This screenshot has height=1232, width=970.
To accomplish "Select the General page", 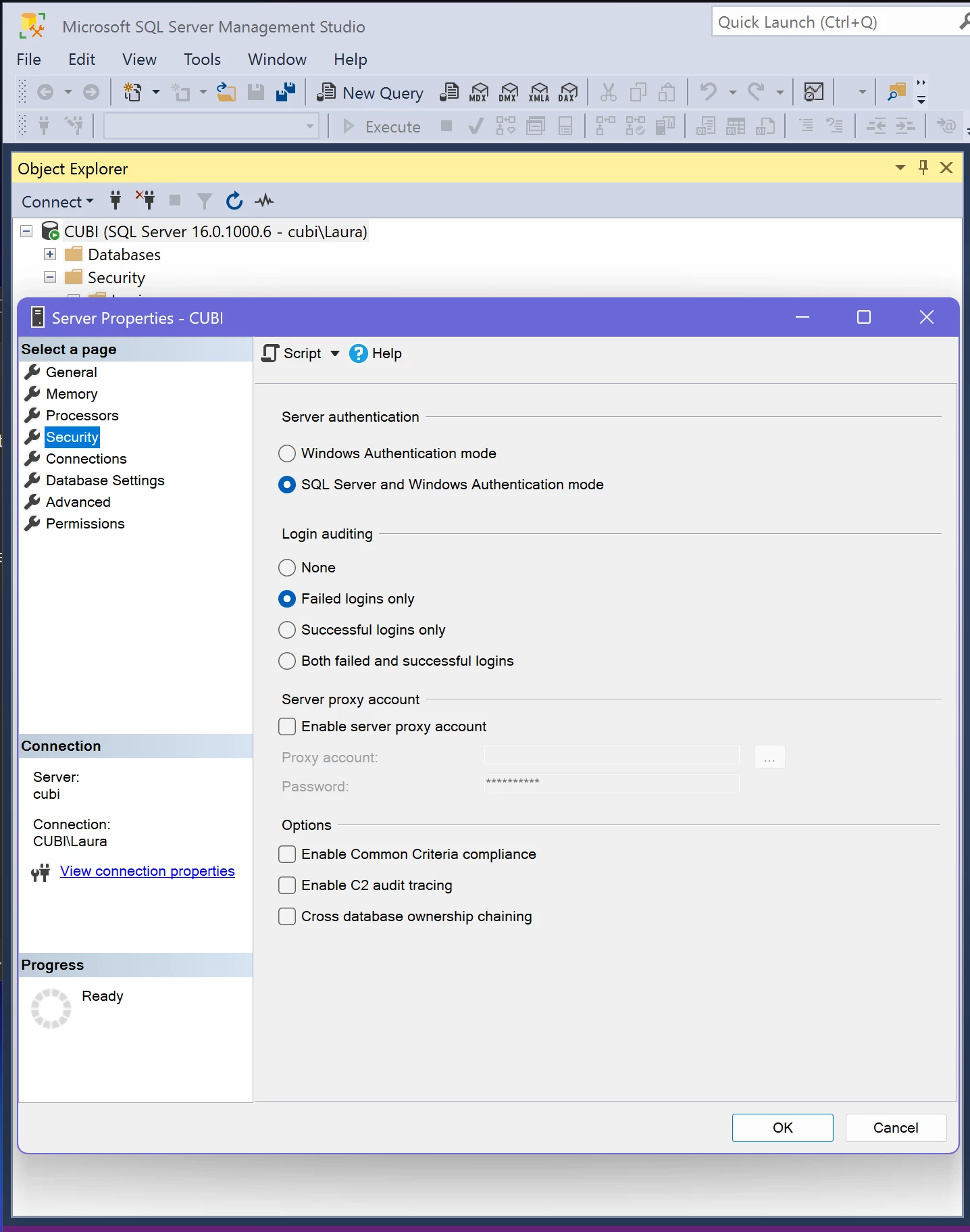I will (71, 372).
